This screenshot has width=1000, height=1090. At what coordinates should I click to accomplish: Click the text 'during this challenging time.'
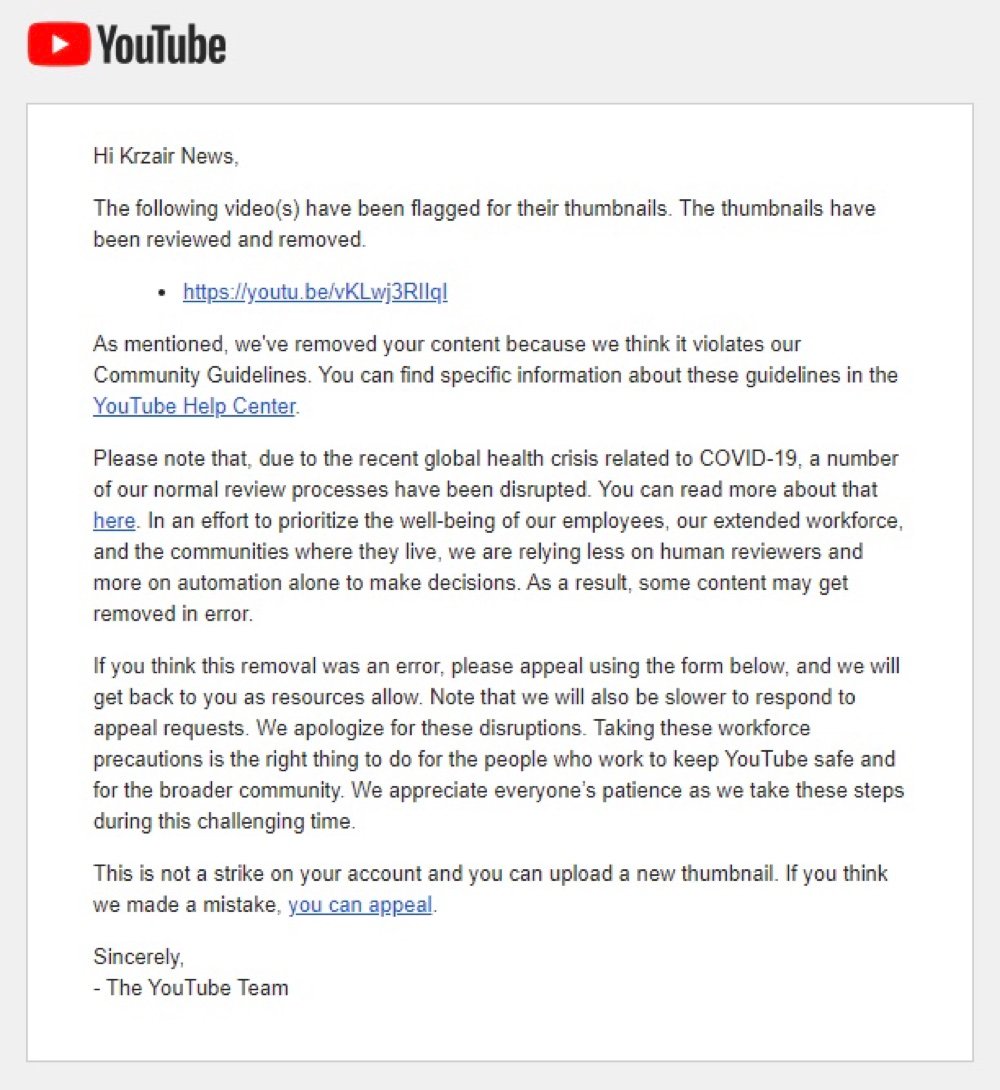click(224, 822)
